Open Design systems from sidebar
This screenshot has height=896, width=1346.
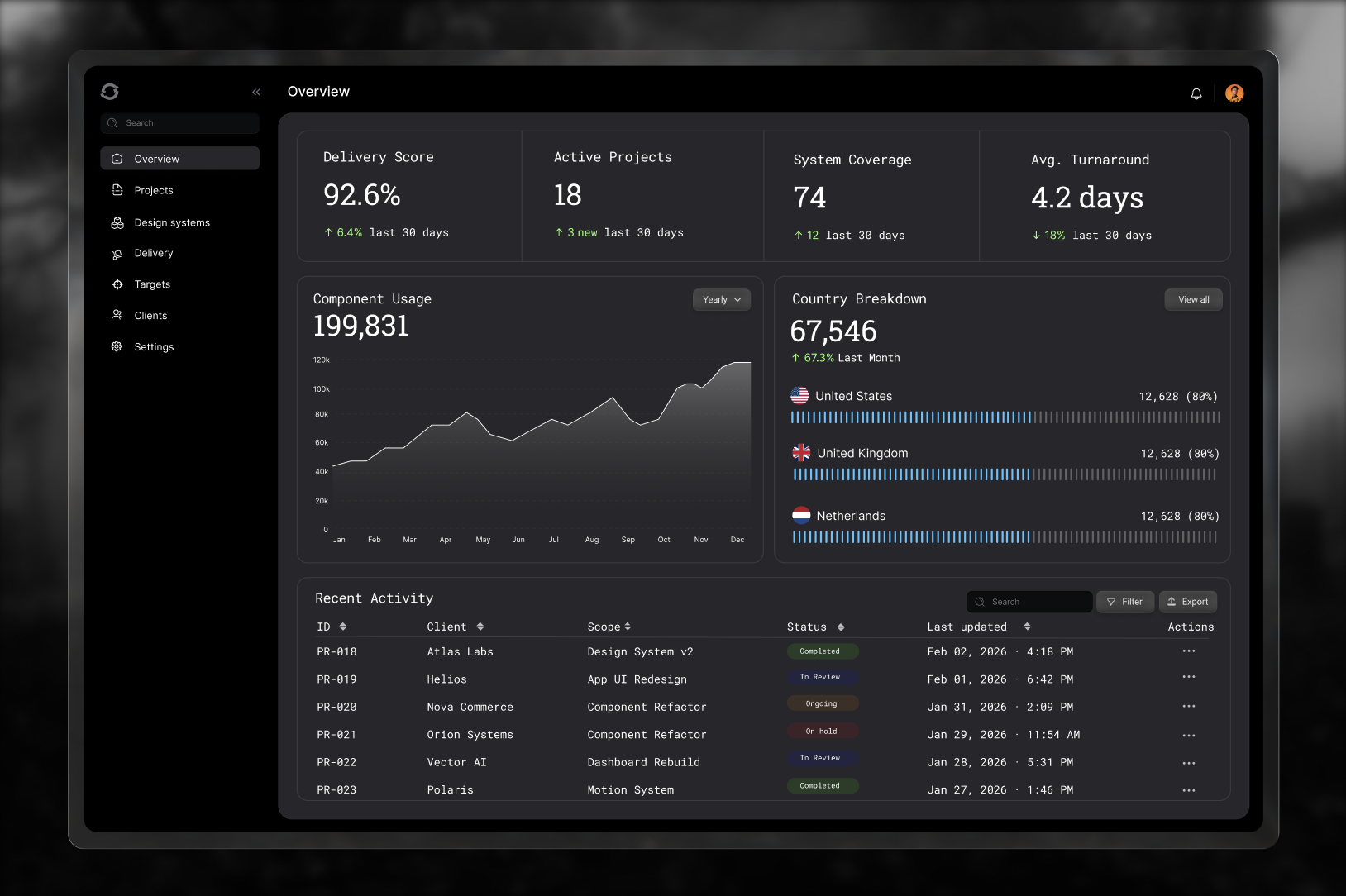(x=172, y=223)
